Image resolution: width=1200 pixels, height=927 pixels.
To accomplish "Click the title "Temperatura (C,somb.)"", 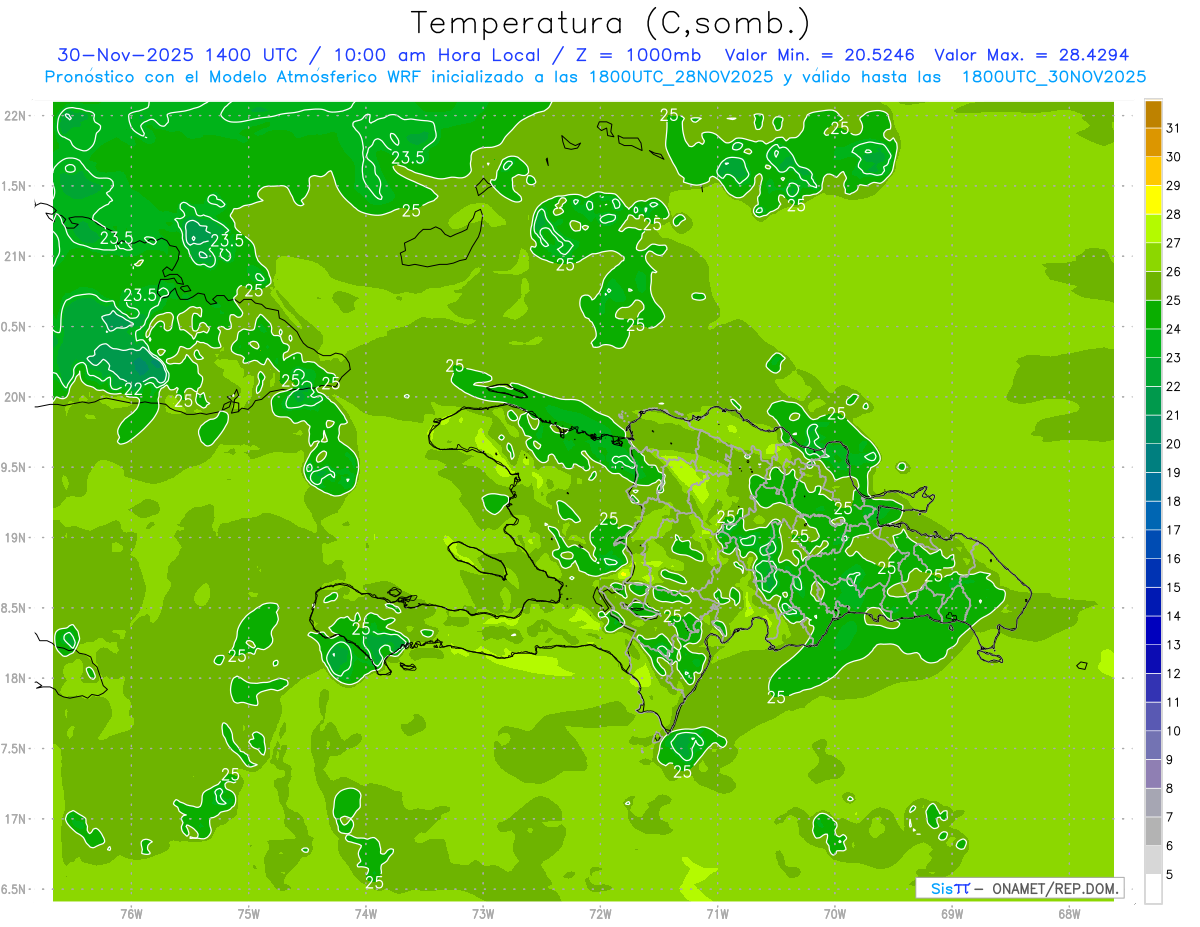I will click(x=610, y=23).
